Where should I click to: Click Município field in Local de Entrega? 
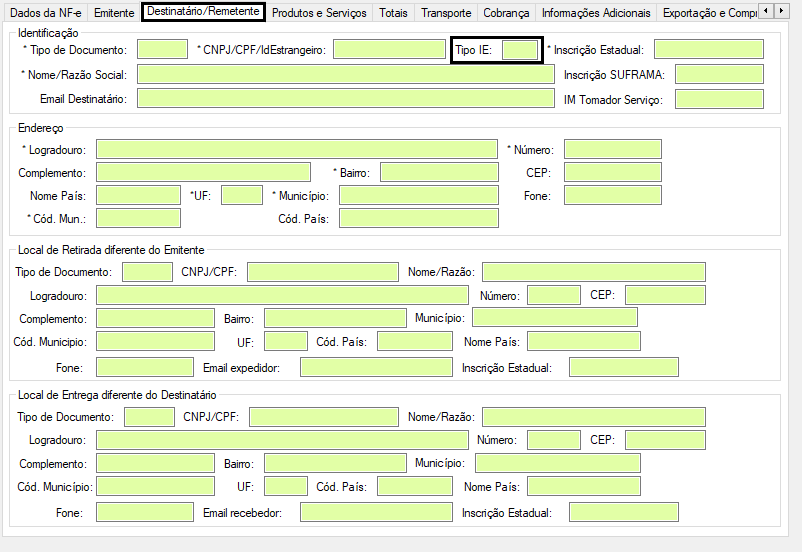558,463
